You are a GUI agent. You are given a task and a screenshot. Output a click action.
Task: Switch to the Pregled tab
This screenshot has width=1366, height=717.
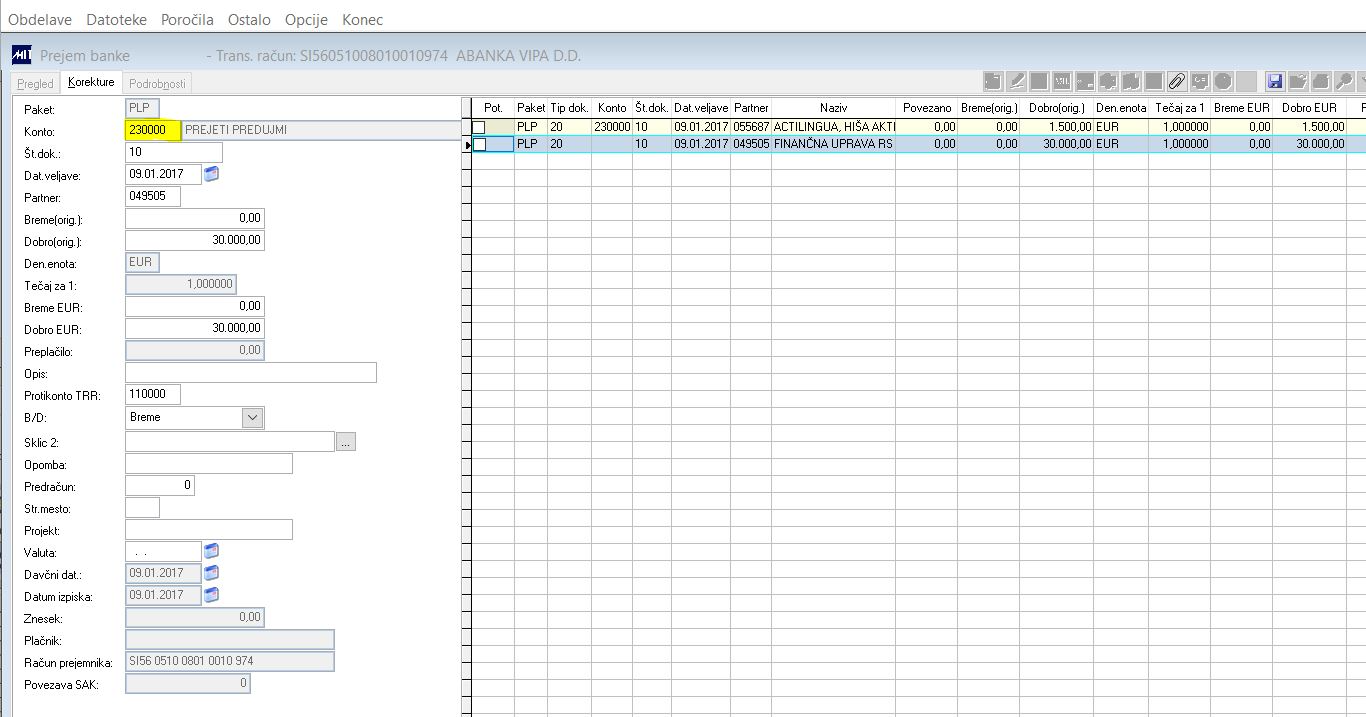[x=35, y=84]
